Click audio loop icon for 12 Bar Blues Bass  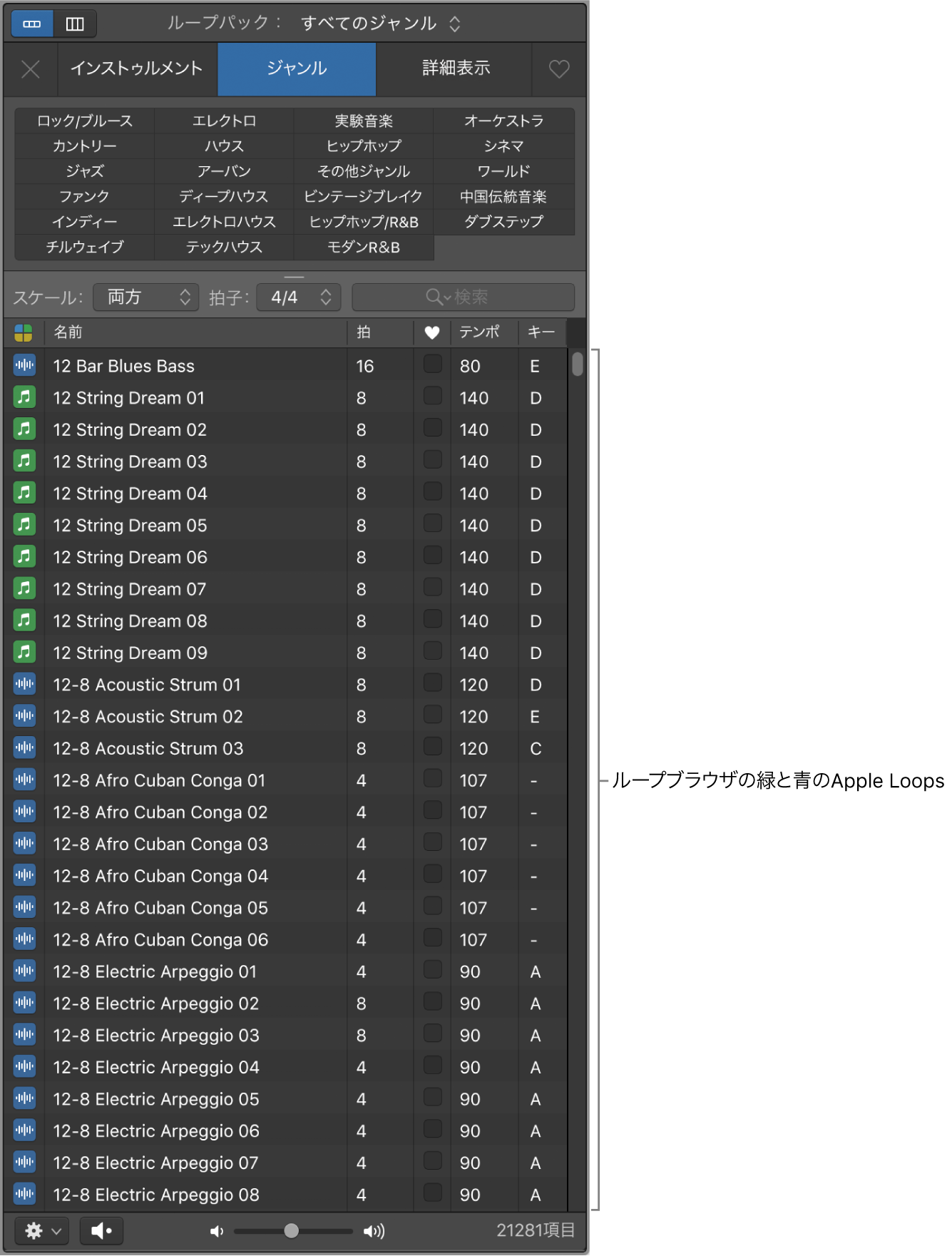pyautogui.click(x=24, y=365)
